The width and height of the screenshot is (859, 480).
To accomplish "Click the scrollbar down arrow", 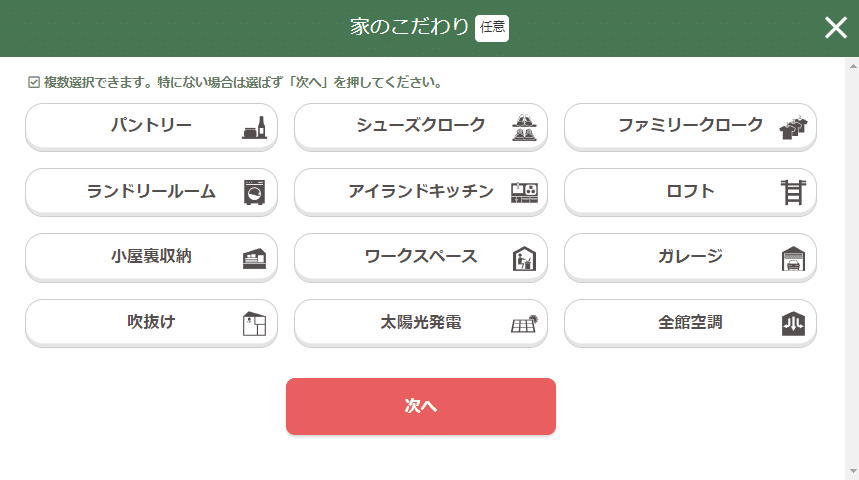I will coord(854,472).
